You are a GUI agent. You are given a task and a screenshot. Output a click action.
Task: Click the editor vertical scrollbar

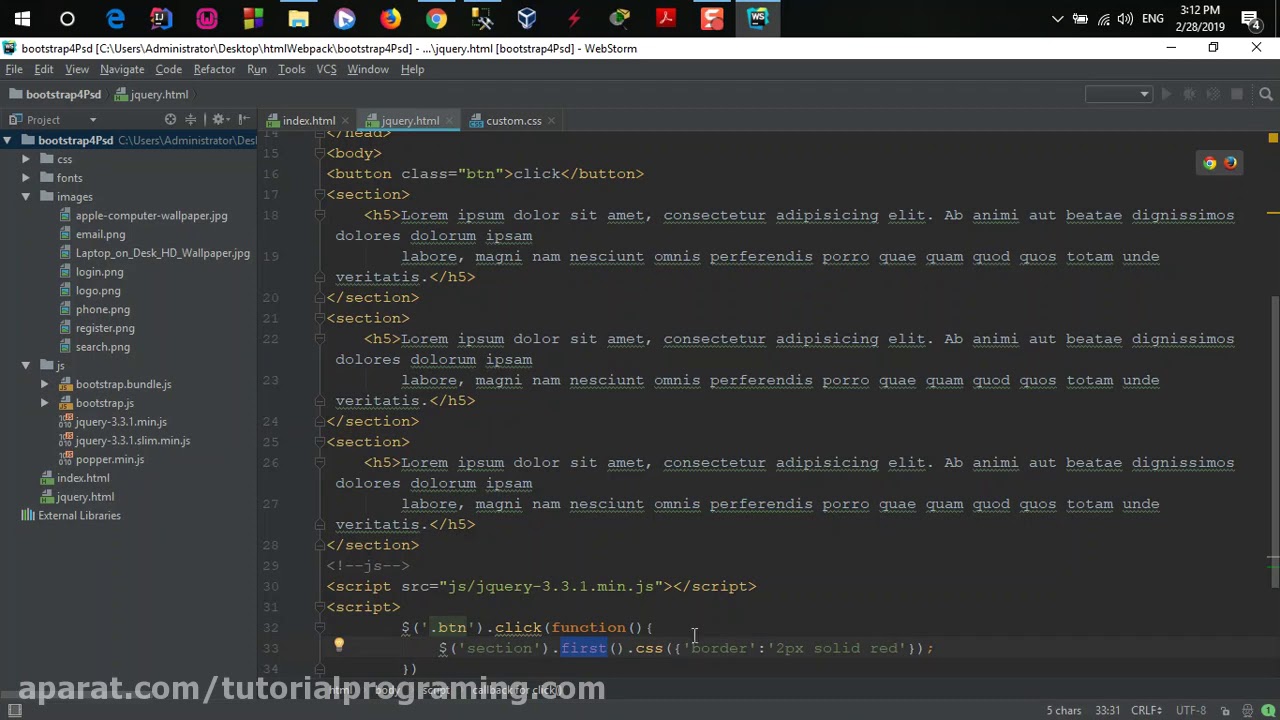coord(1273,440)
